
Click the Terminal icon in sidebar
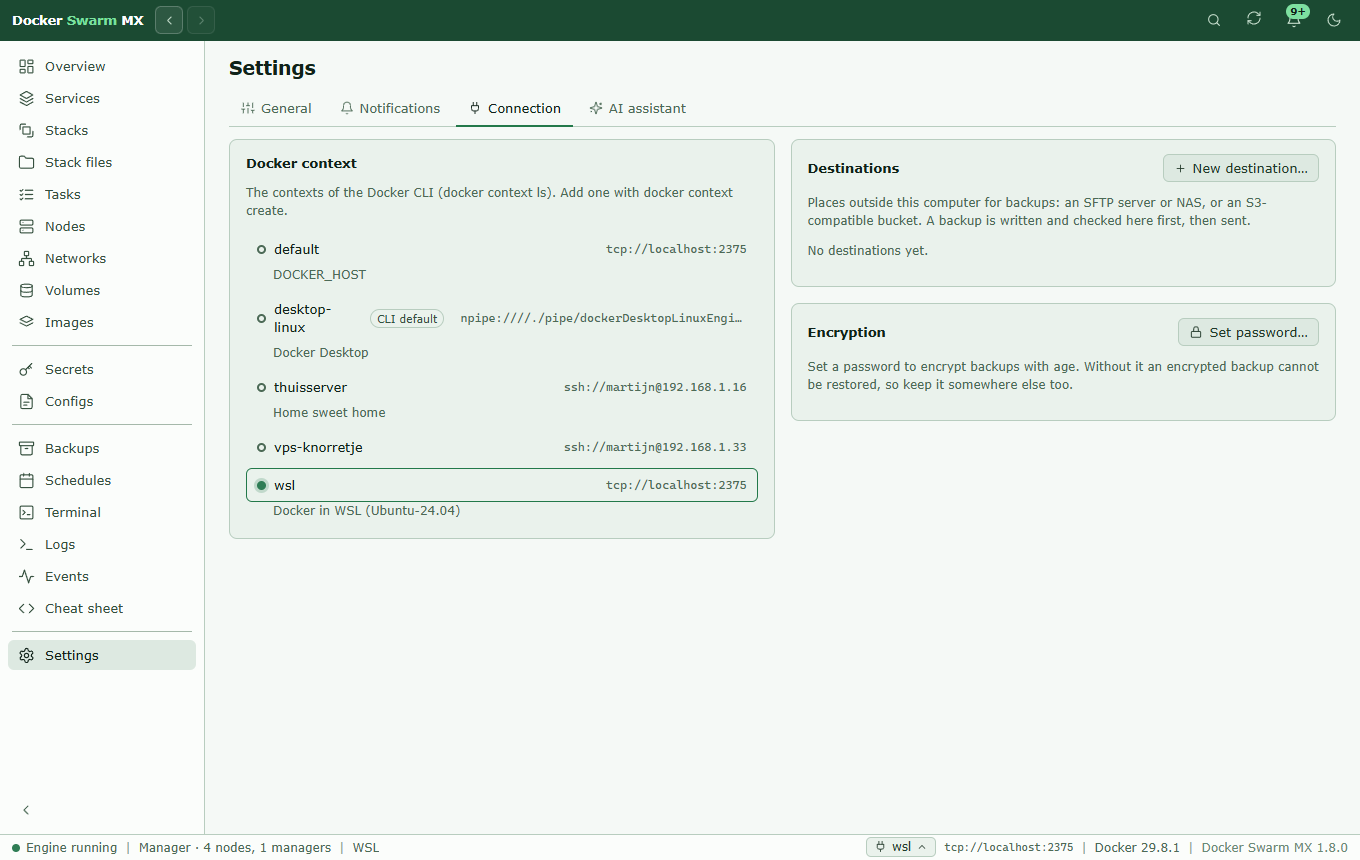[x=27, y=512]
